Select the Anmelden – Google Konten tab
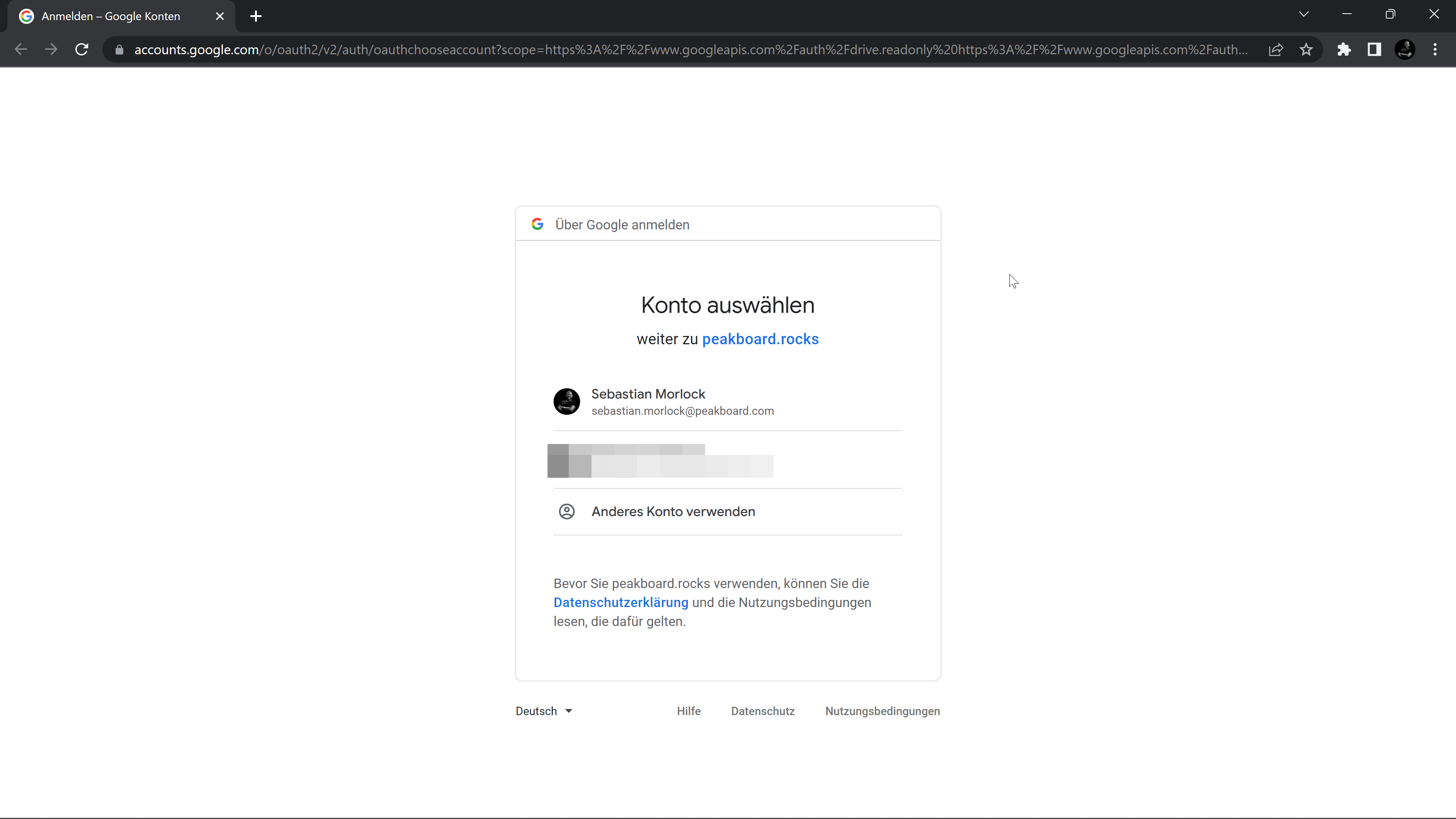 coord(121,16)
